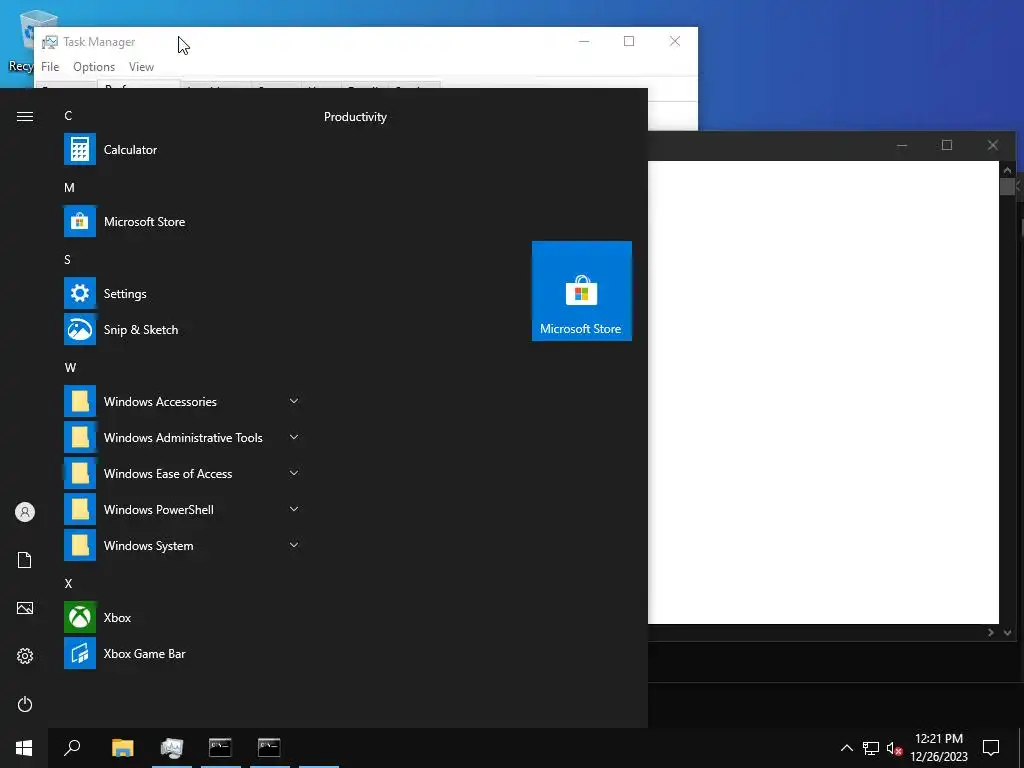1024x768 pixels.
Task: Click the muted volume tray icon
Action: 894,748
